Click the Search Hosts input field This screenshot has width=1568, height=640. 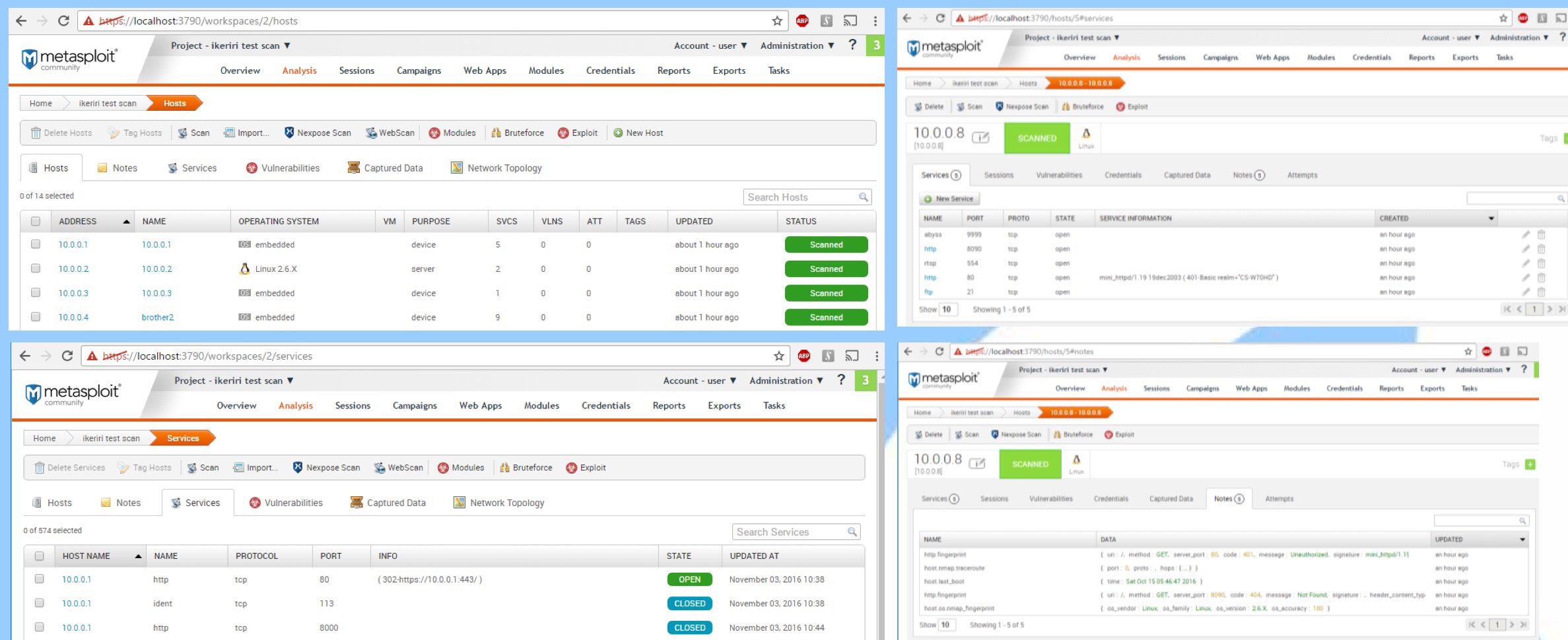[x=807, y=197]
